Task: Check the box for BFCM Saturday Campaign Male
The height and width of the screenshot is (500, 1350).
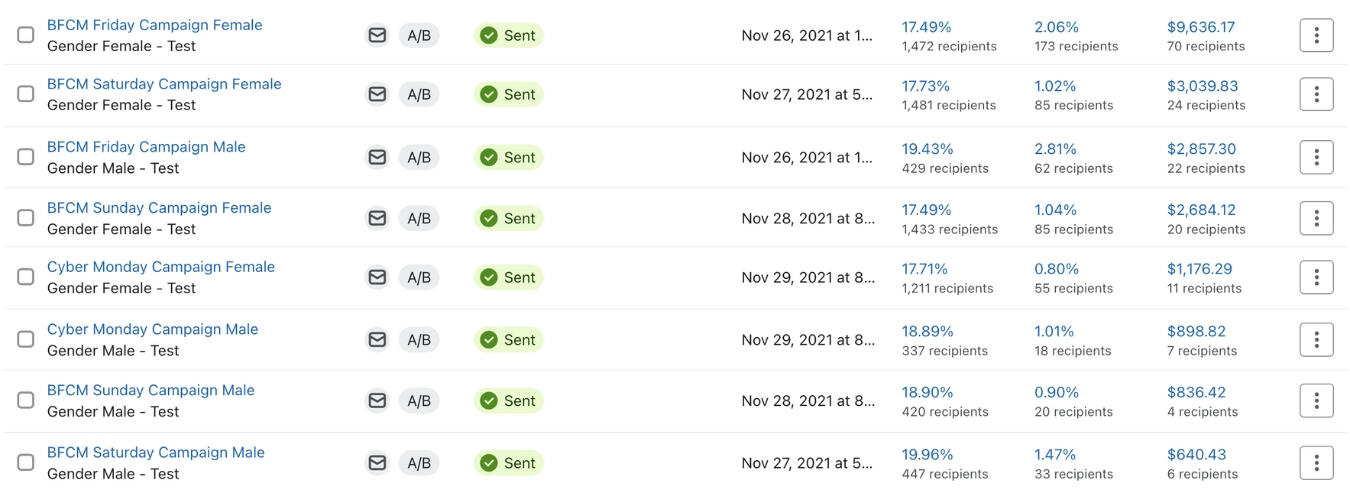Action: coord(26,463)
